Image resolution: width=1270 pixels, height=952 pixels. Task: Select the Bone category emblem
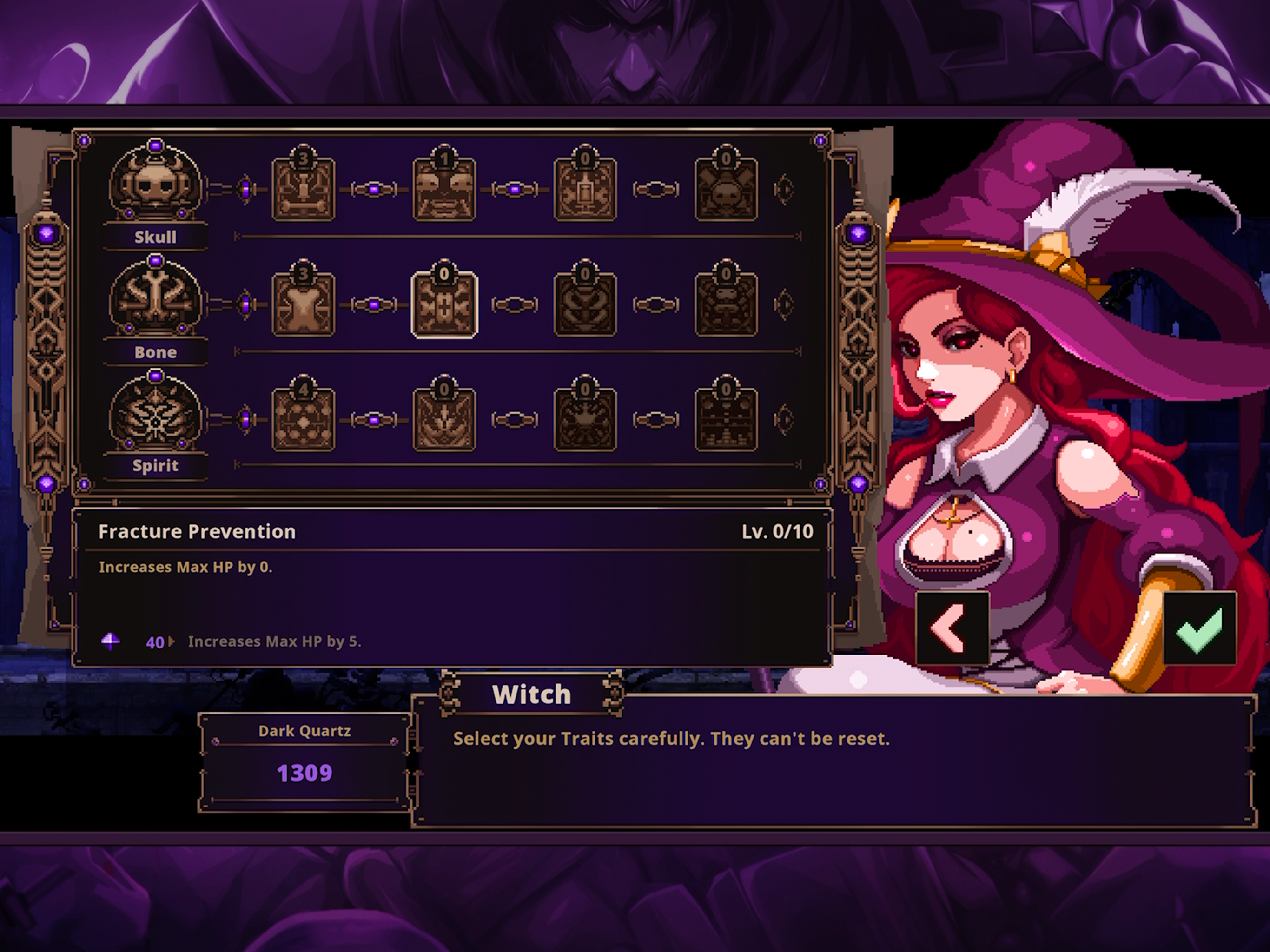156,298
